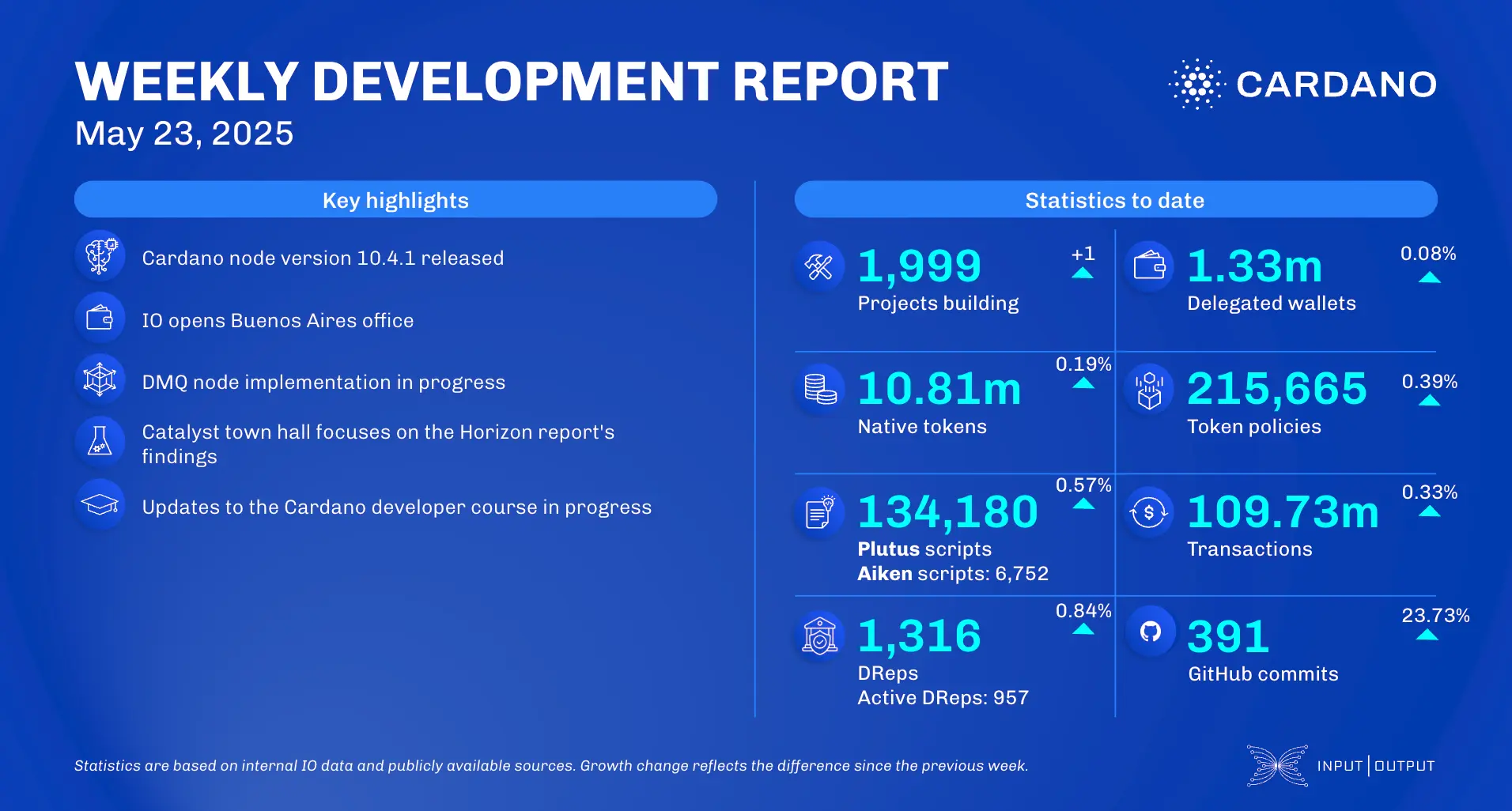Viewport: 1512px width, 811px height.
Task: Click the dollar-sign Transactions icon
Action: 1149,512
